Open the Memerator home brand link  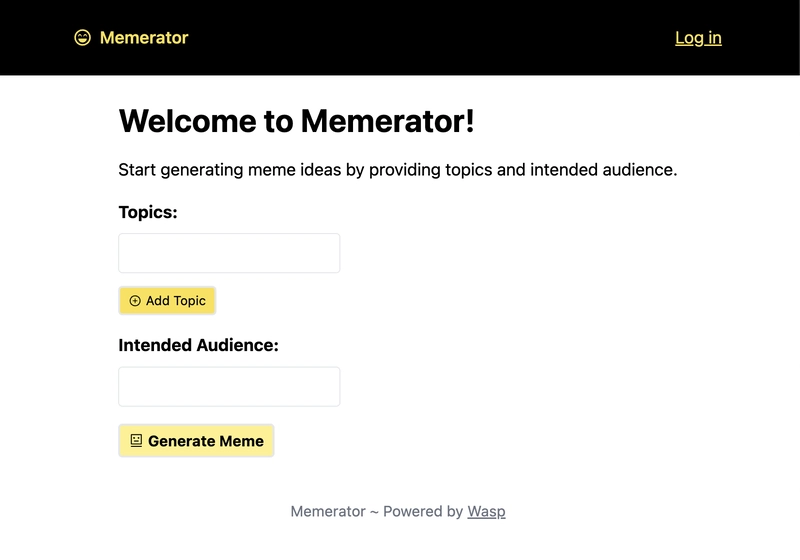[131, 38]
